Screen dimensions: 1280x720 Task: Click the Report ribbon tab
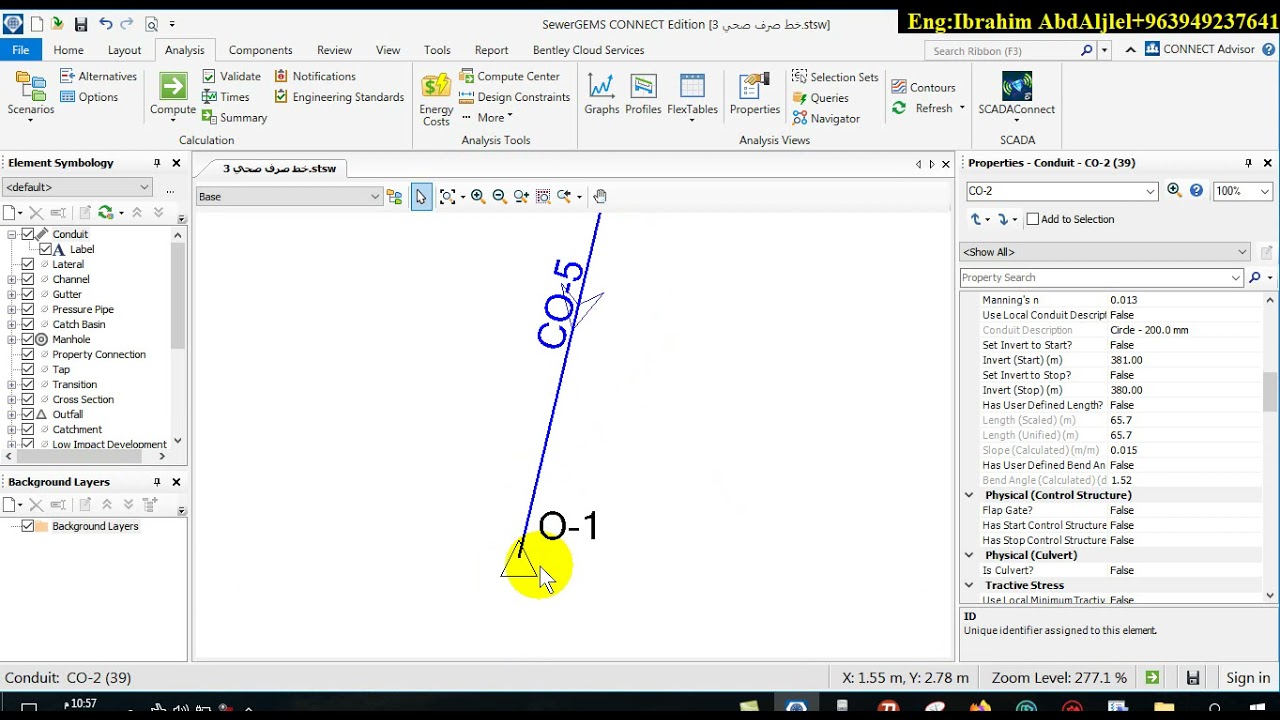click(x=491, y=50)
